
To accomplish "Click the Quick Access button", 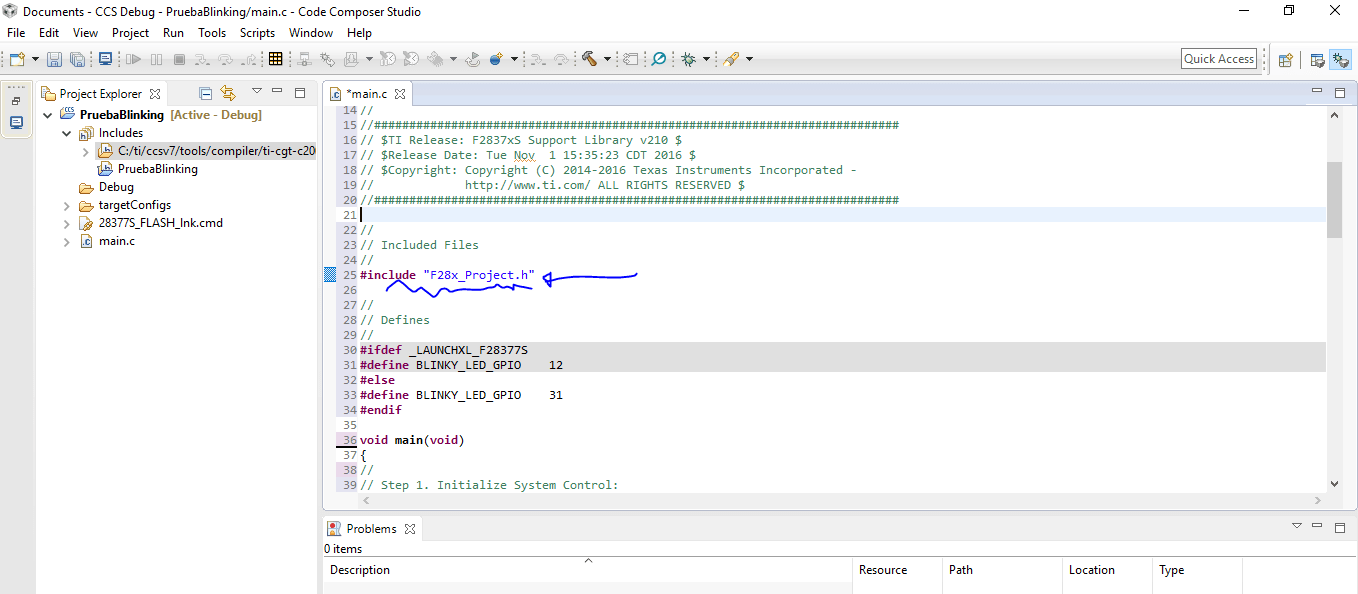I will pyautogui.click(x=1218, y=58).
